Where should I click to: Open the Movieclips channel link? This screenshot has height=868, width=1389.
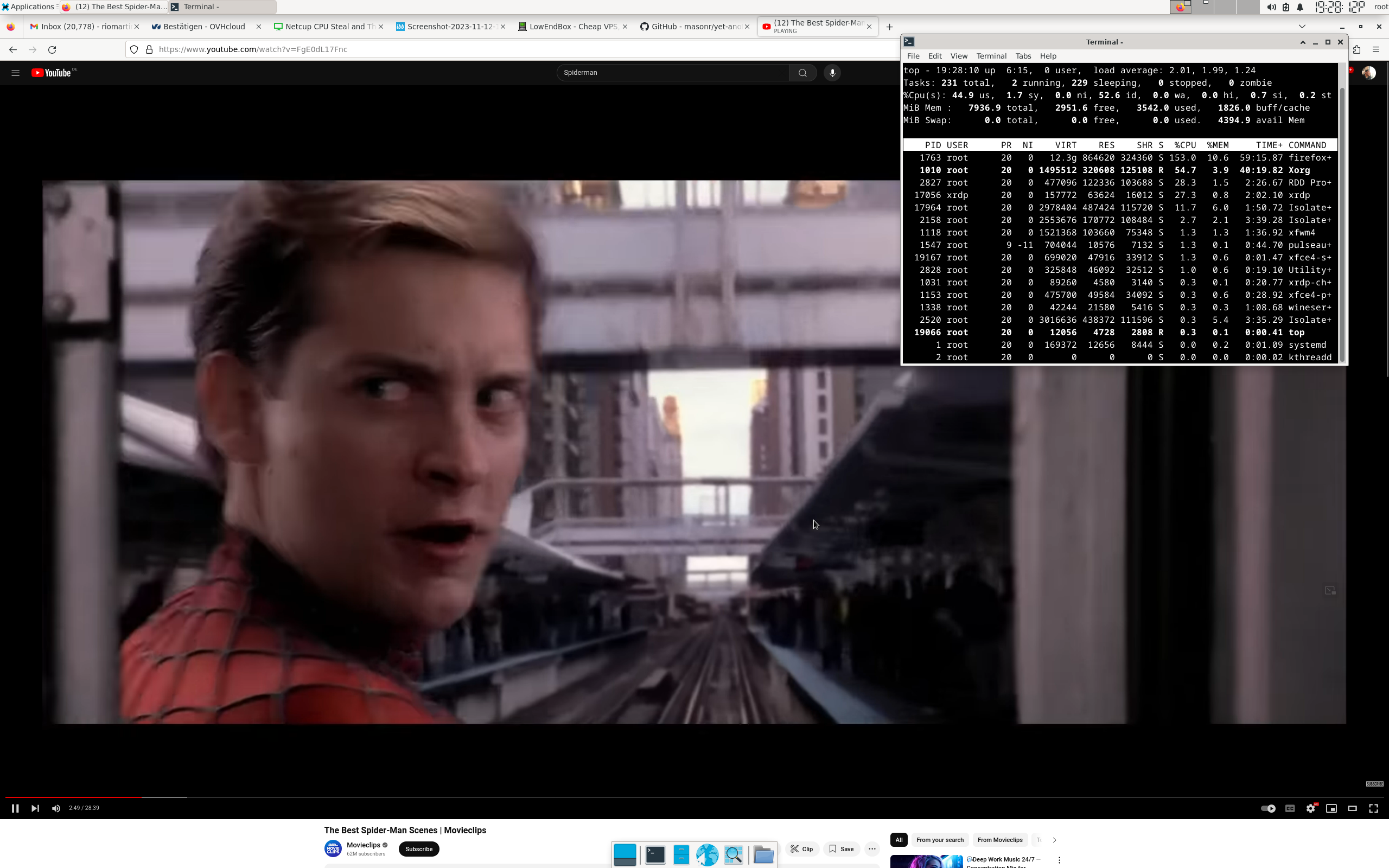pos(364,845)
